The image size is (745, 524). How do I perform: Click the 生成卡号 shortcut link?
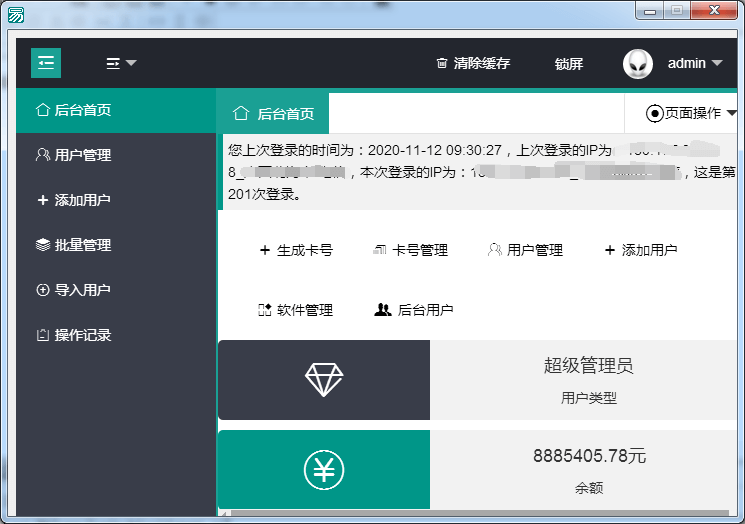(296, 250)
